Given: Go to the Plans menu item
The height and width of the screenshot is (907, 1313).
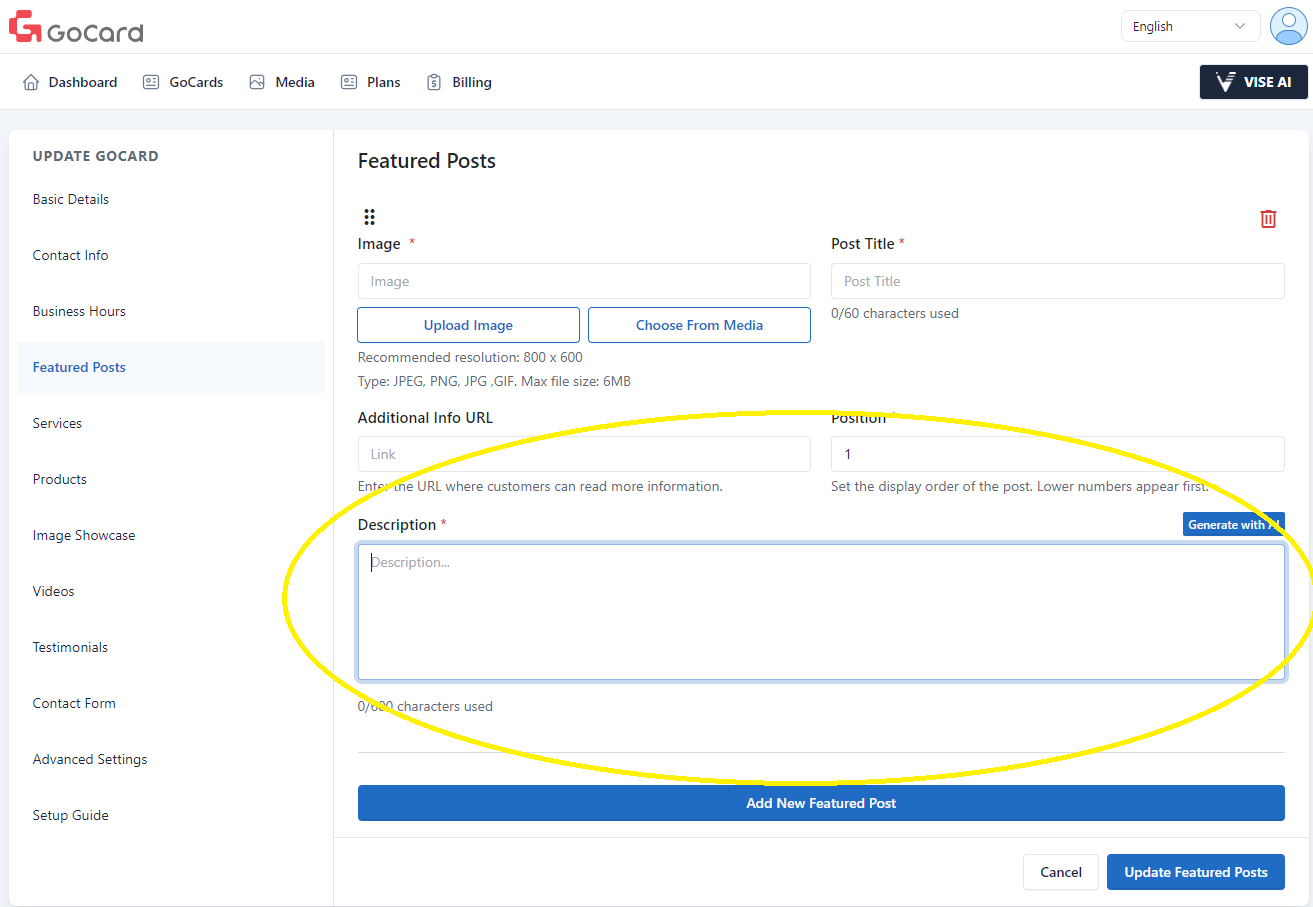Looking at the screenshot, I should (x=383, y=82).
